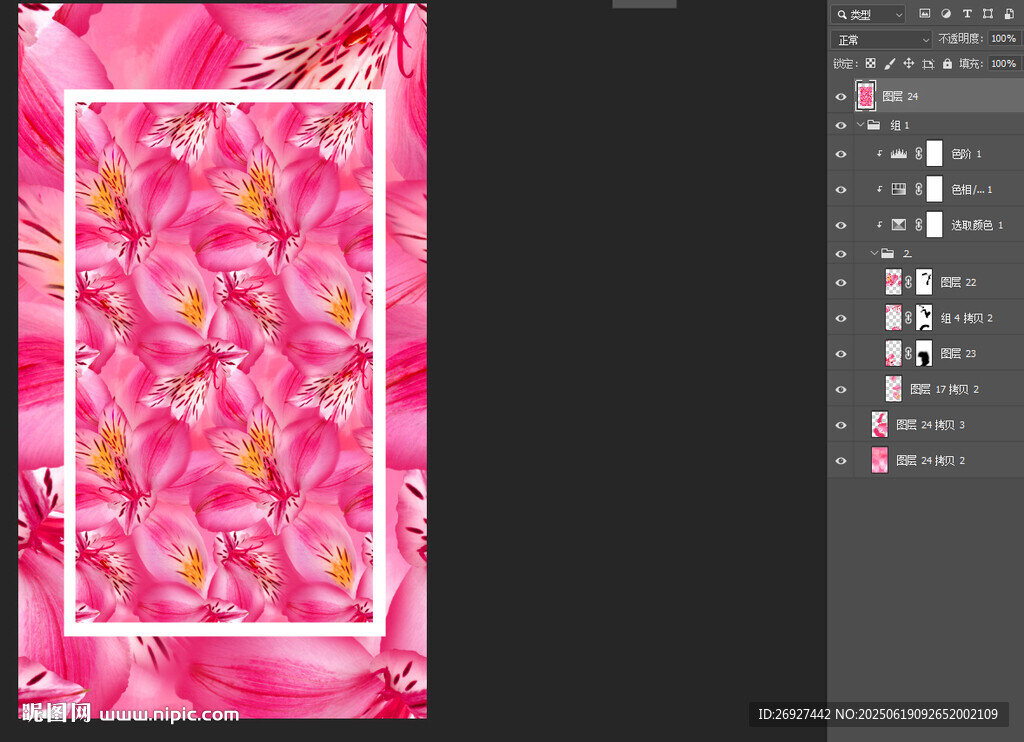Click the layer mask thumbnail of 图层 23
Image resolution: width=1024 pixels, height=742 pixels.
[924, 354]
